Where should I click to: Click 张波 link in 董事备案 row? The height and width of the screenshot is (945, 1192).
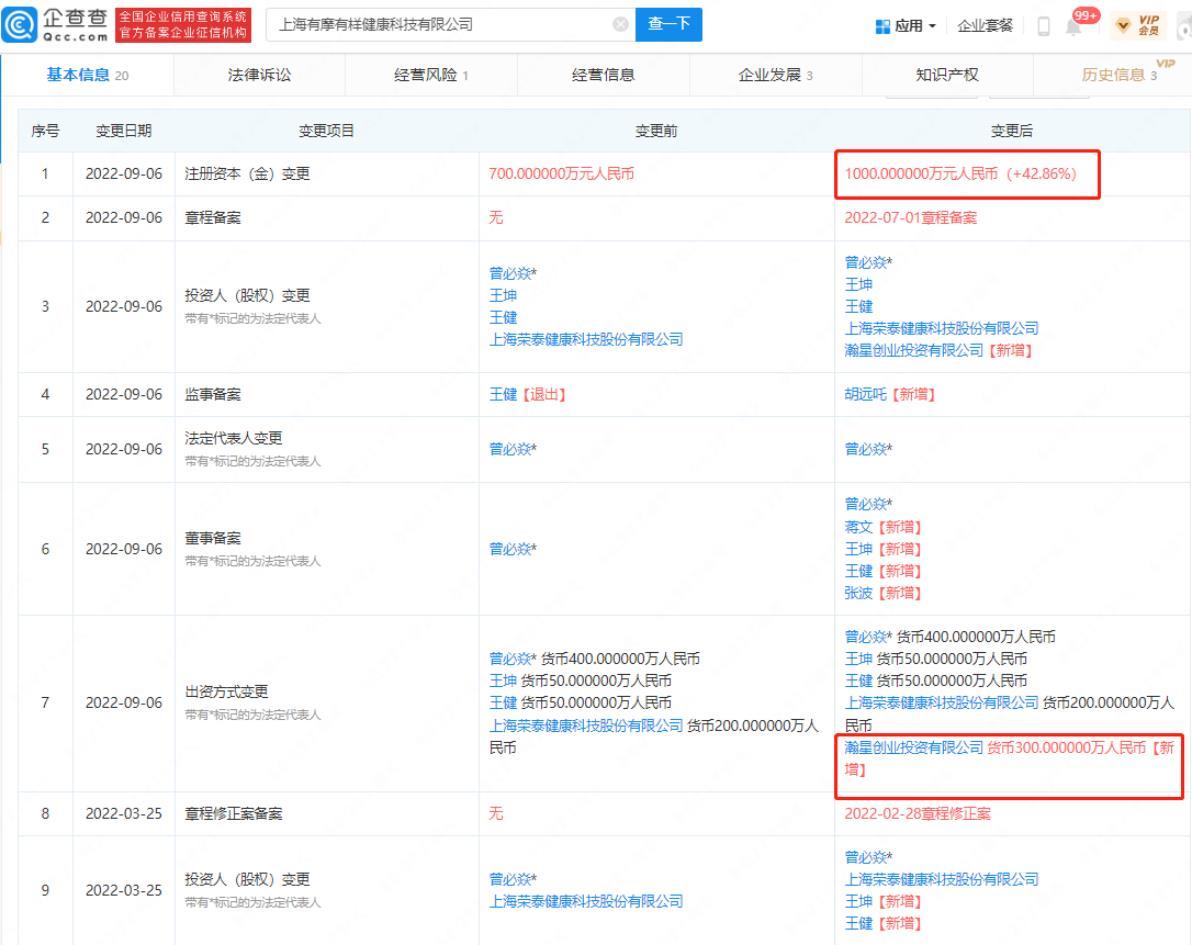tap(859, 592)
